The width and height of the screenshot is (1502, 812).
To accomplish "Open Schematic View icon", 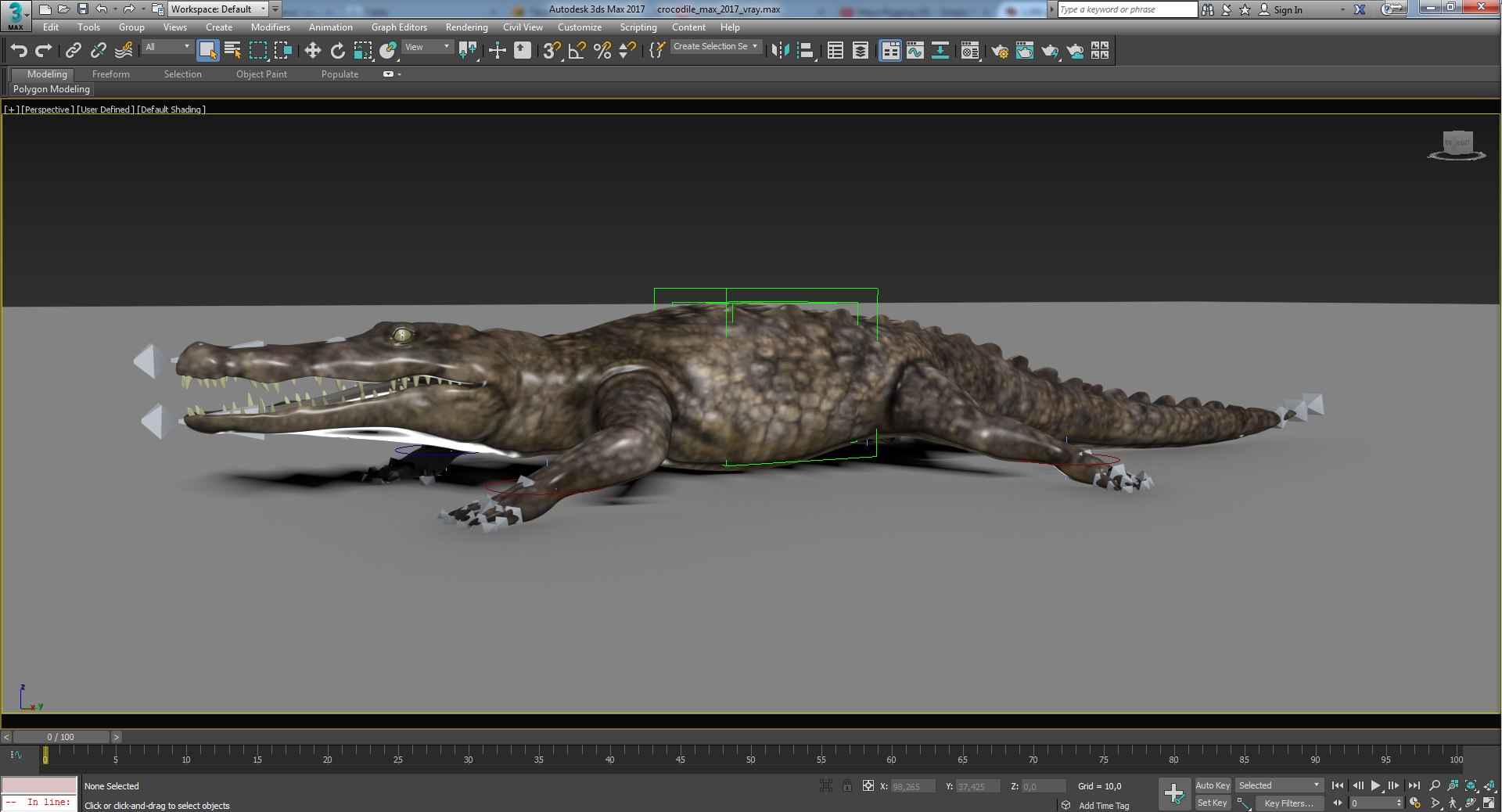I will point(940,51).
